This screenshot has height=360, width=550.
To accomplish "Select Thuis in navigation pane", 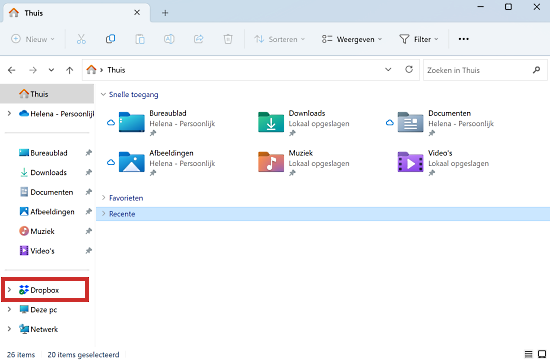I will click(x=47, y=94).
